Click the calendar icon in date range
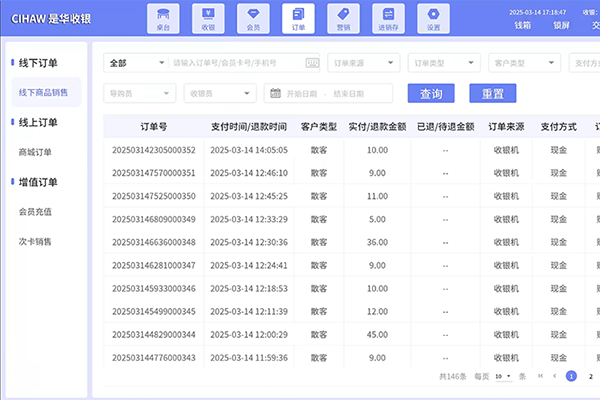Screen dimensions: 600x400 pyautogui.click(x=275, y=94)
